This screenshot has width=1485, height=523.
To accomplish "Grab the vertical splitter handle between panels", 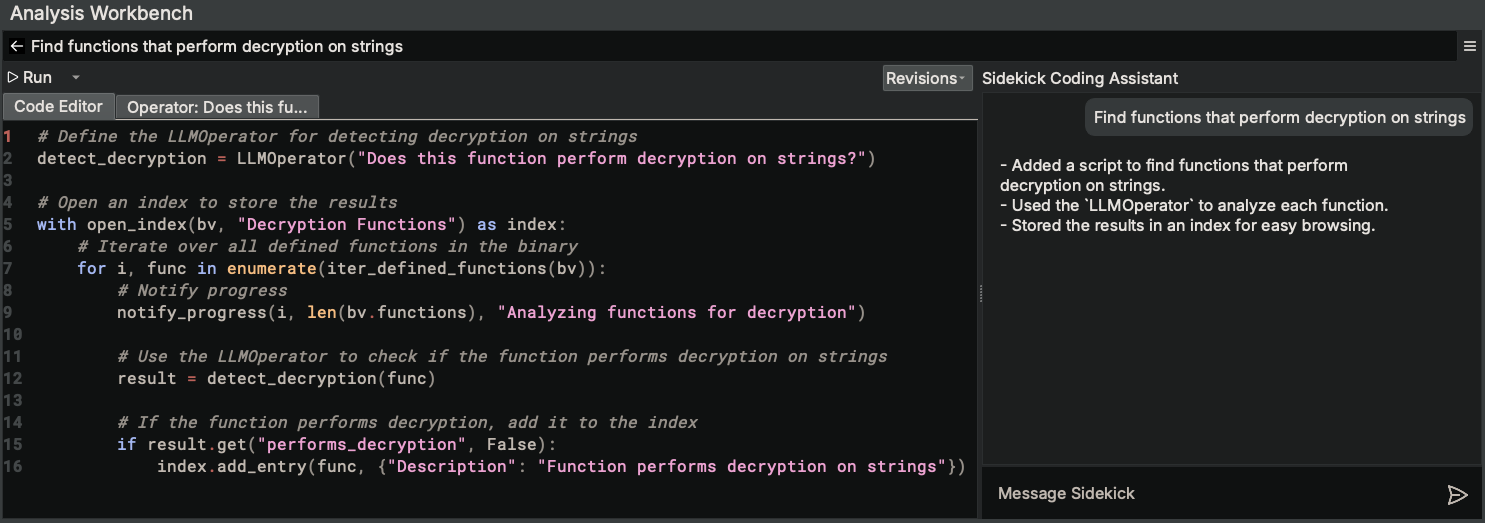I will tap(980, 293).
